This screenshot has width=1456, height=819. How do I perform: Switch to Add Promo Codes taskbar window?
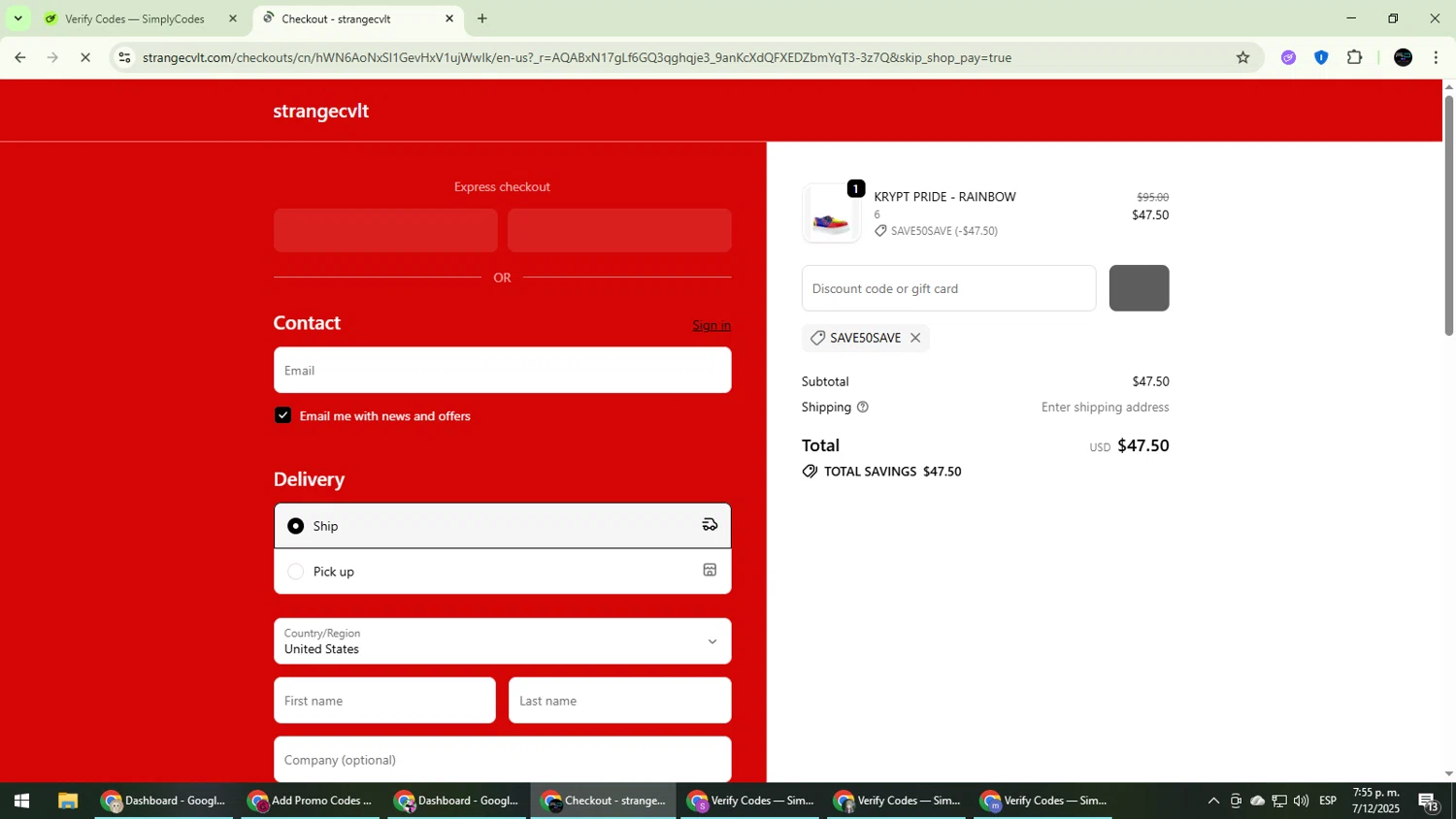[311, 802]
